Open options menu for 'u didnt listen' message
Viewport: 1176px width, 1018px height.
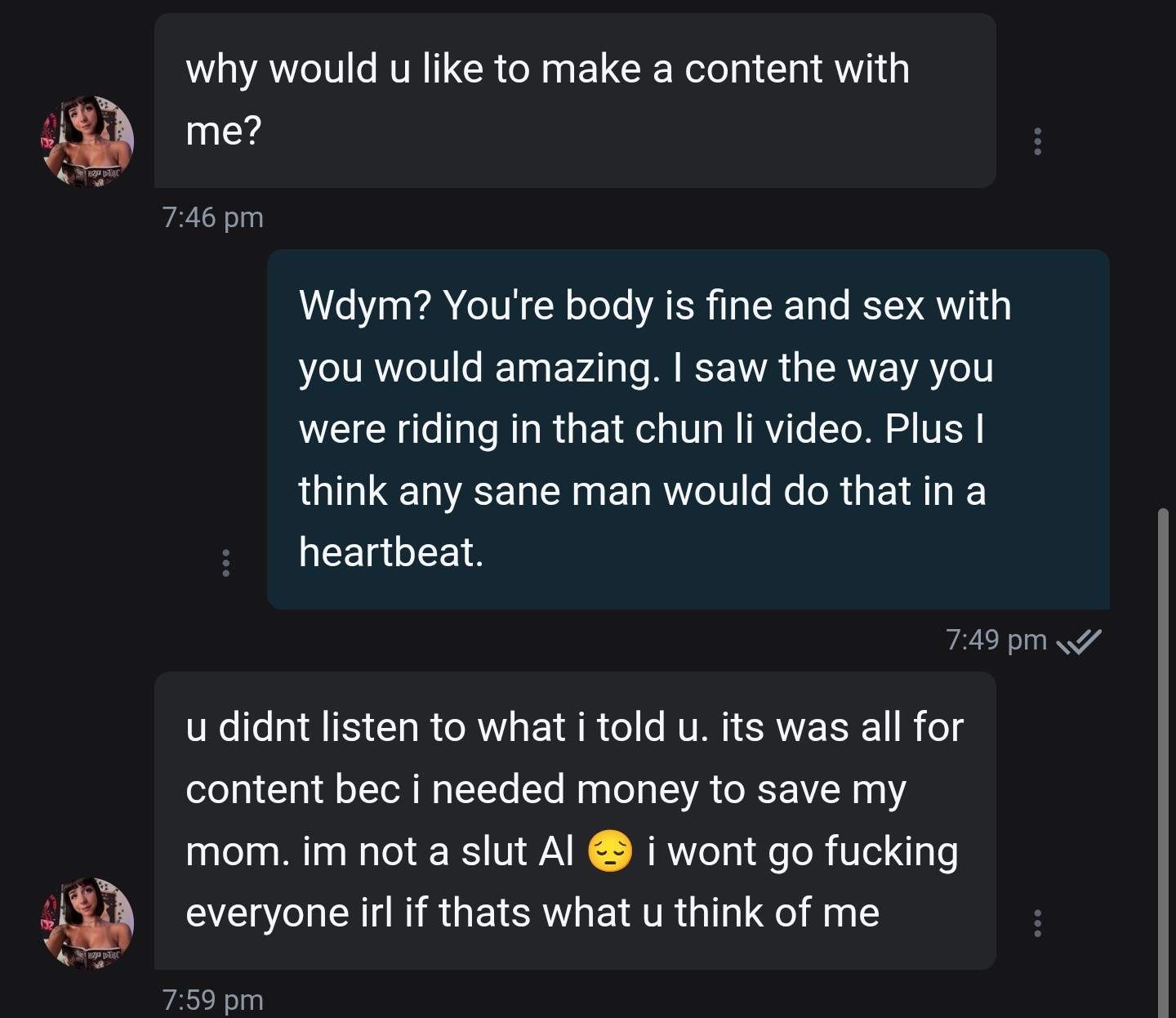click(1037, 923)
